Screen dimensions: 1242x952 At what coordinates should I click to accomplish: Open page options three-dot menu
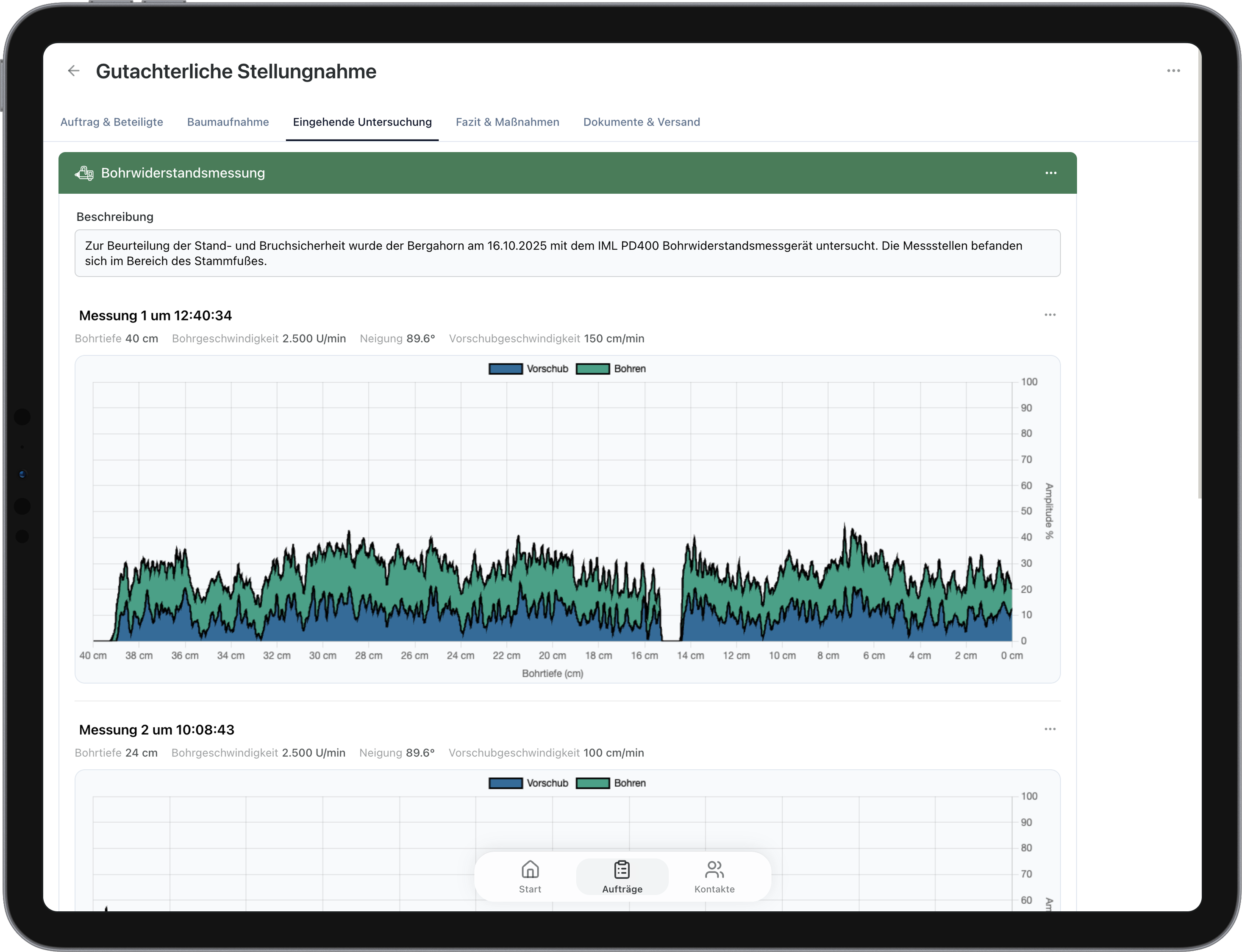(x=1173, y=71)
